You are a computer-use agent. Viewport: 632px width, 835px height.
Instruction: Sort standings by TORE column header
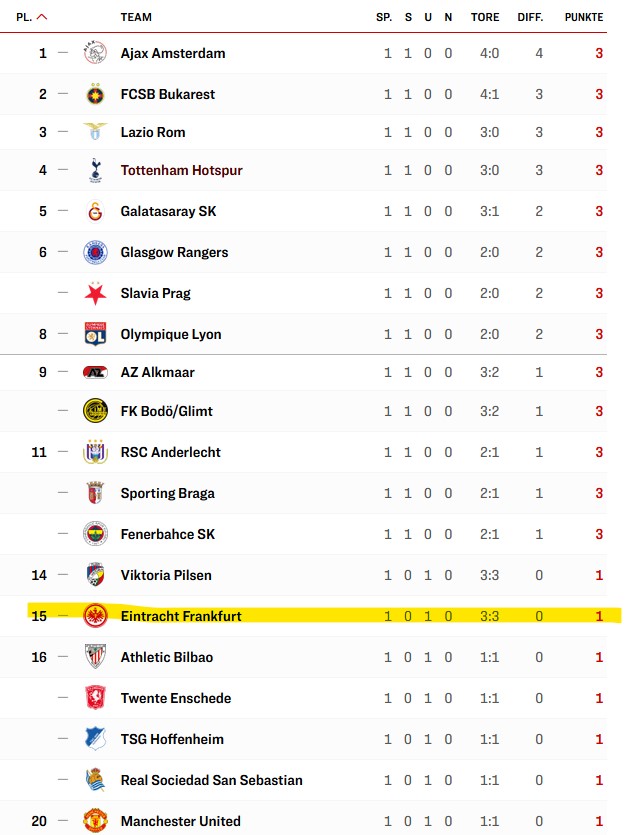[x=485, y=17]
